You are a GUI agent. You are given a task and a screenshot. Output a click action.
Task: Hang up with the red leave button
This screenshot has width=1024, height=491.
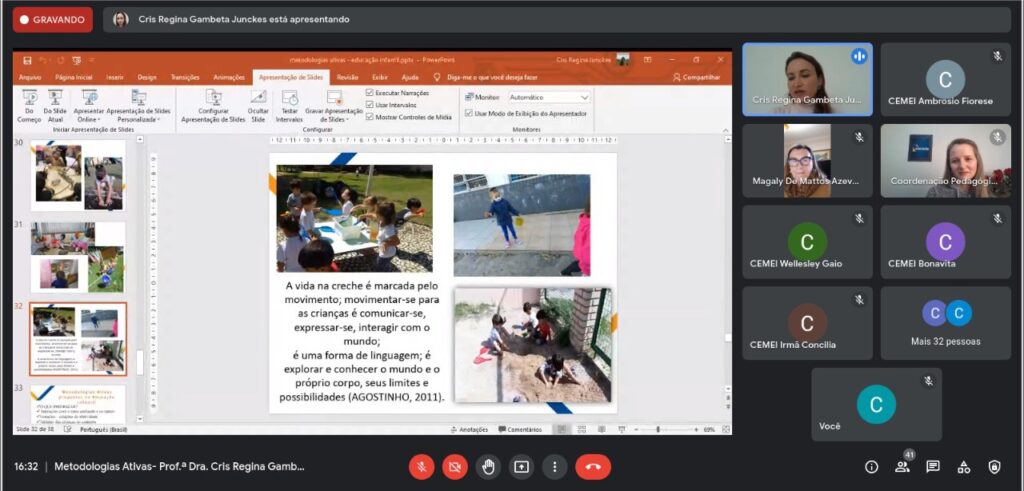(593, 467)
